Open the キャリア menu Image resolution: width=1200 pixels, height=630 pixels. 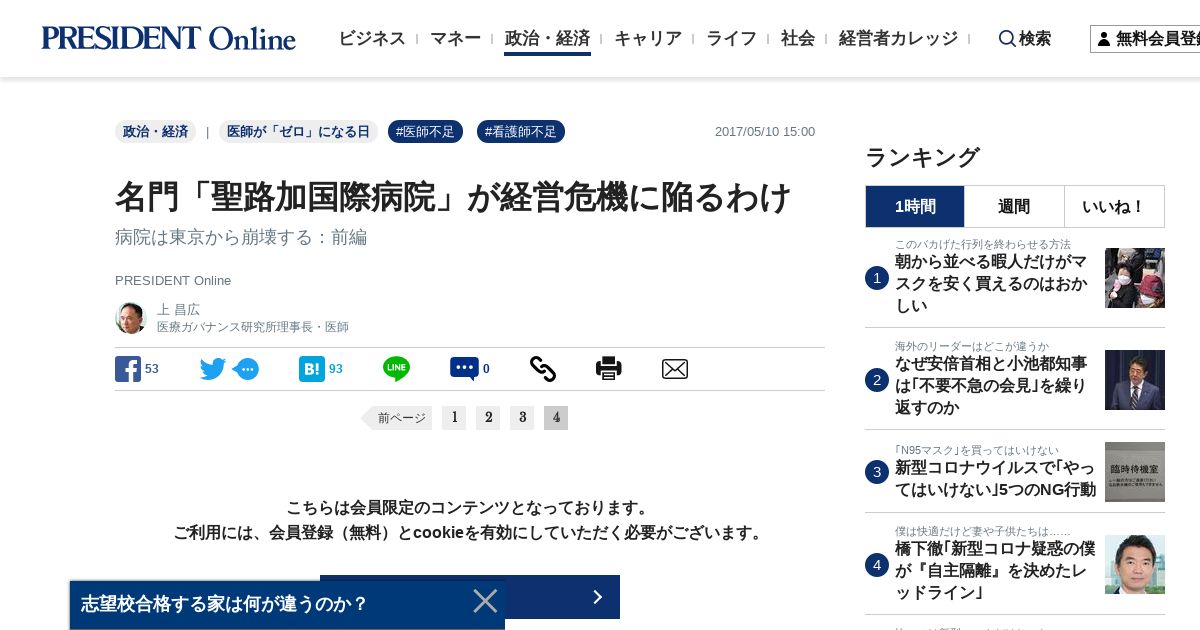[648, 38]
